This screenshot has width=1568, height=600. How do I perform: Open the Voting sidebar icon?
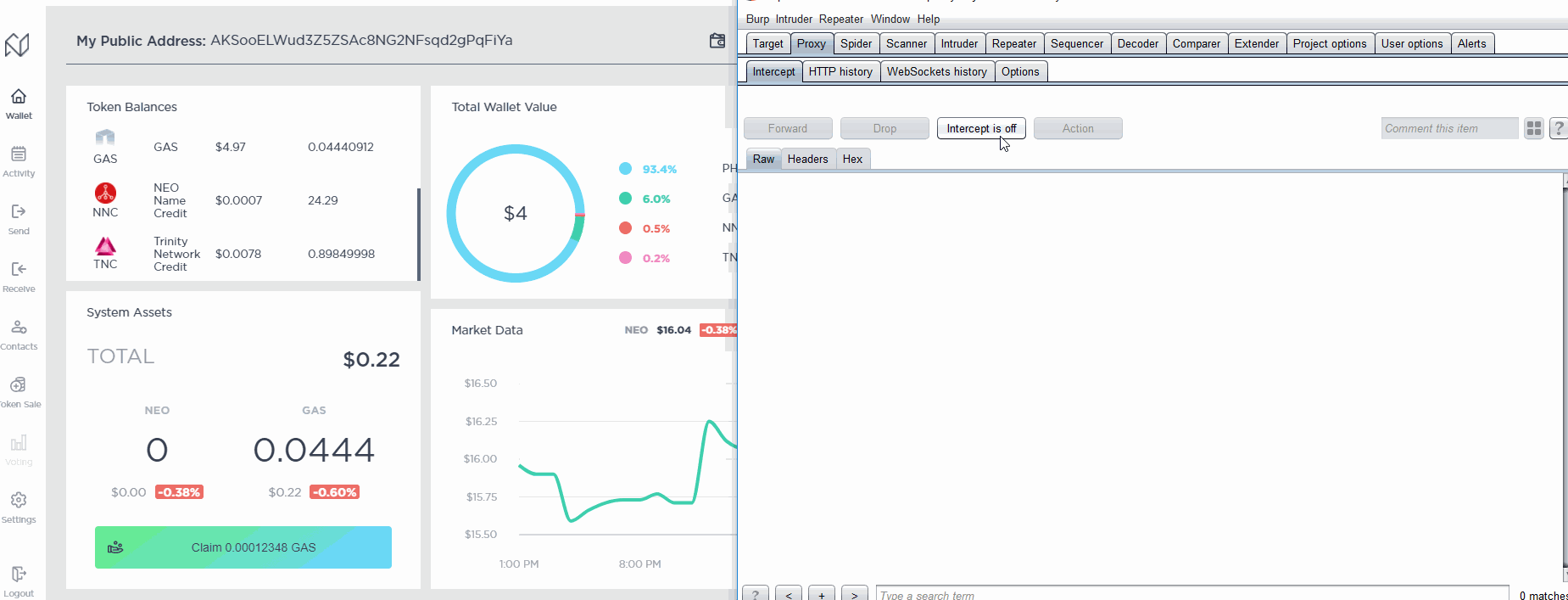click(19, 442)
